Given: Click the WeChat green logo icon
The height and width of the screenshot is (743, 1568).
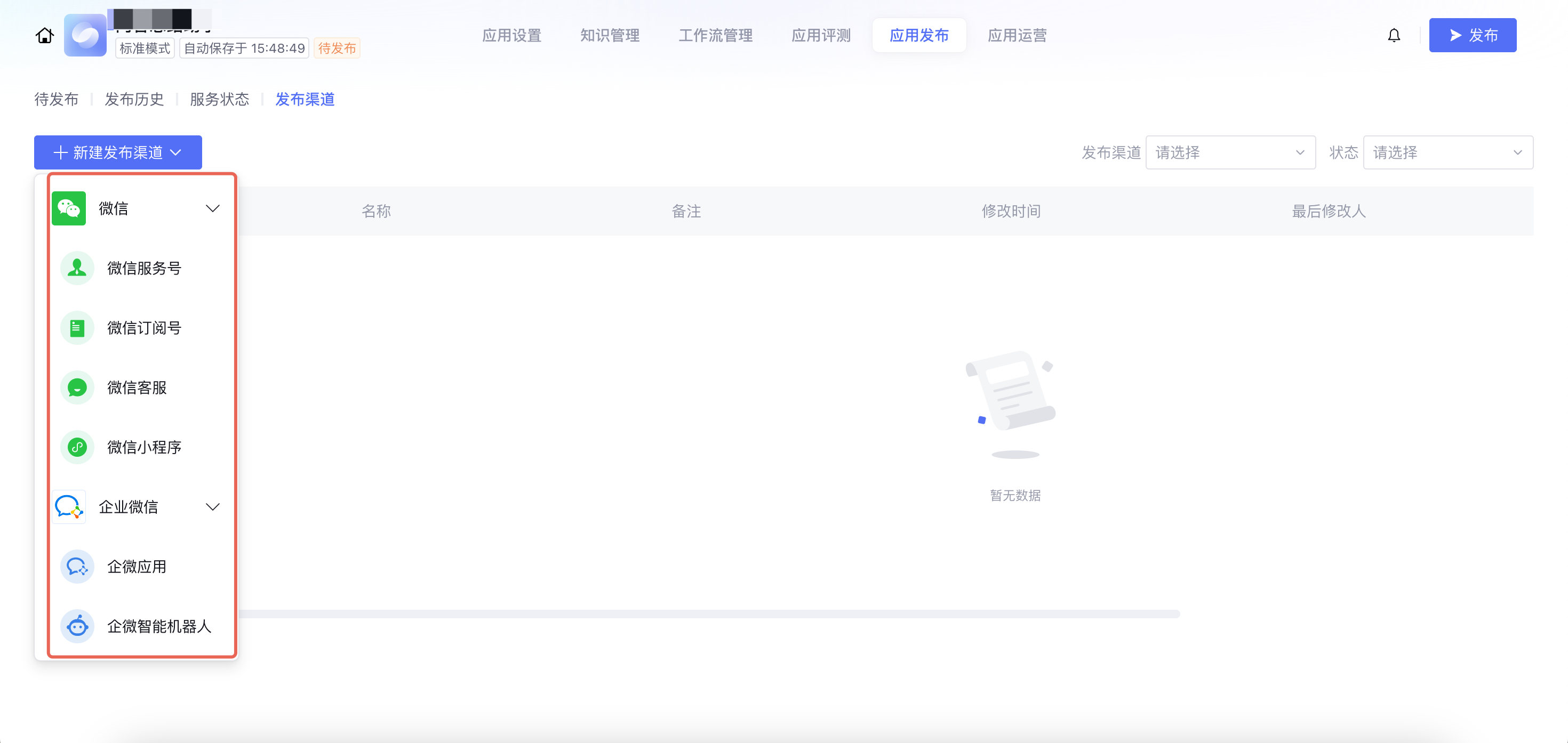Looking at the screenshot, I should (x=69, y=209).
